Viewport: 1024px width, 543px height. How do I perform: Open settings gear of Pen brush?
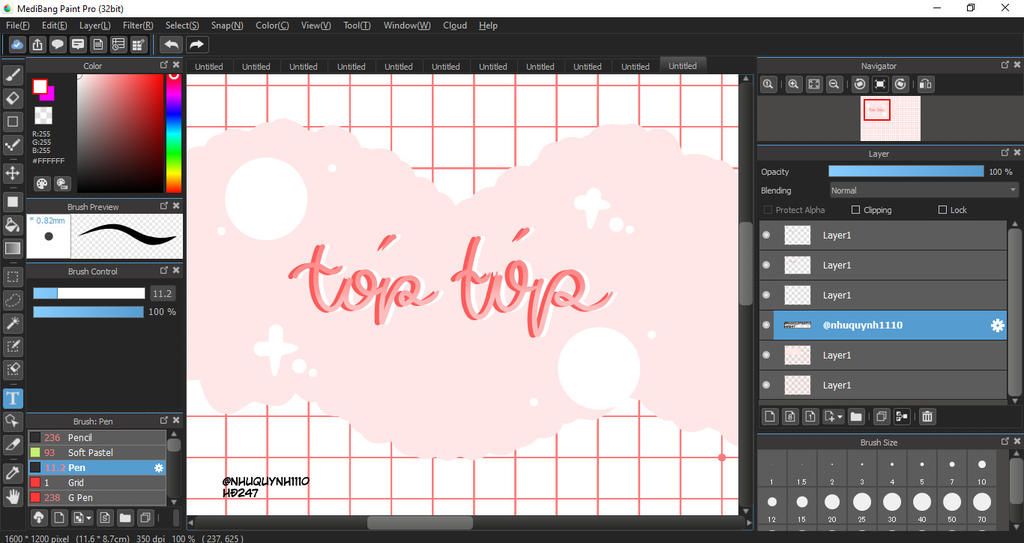pyautogui.click(x=158, y=468)
